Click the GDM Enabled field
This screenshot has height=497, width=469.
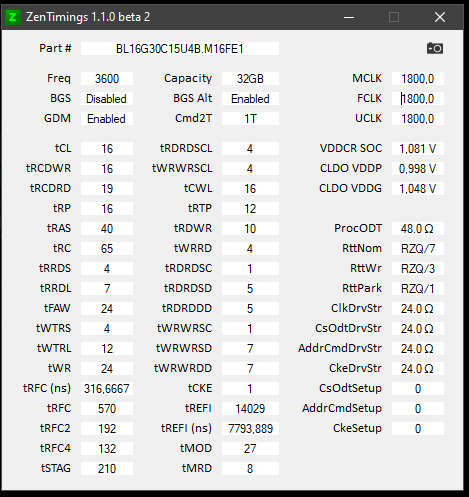(107, 119)
